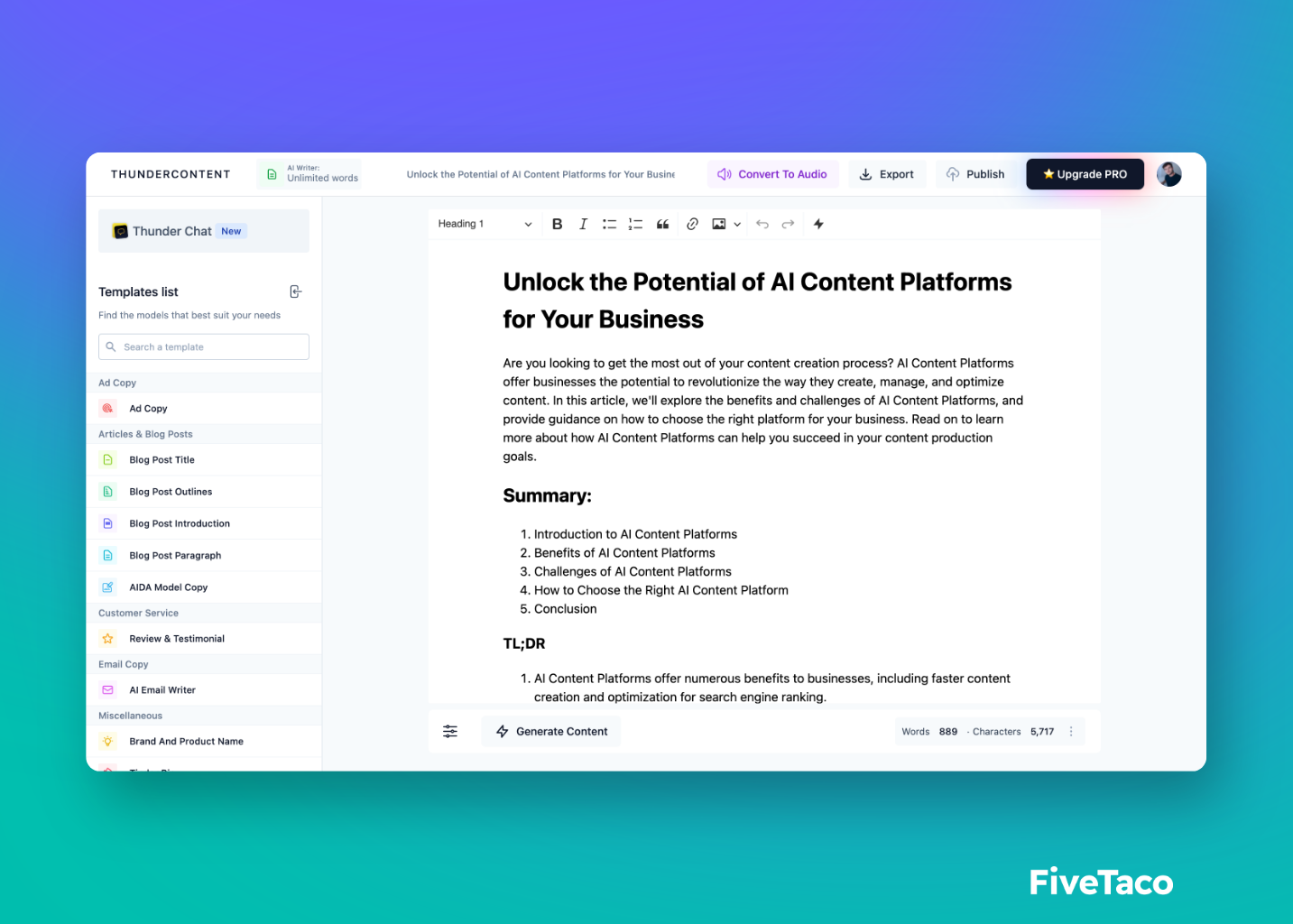
Task: Redo the last edit
Action: [x=788, y=224]
